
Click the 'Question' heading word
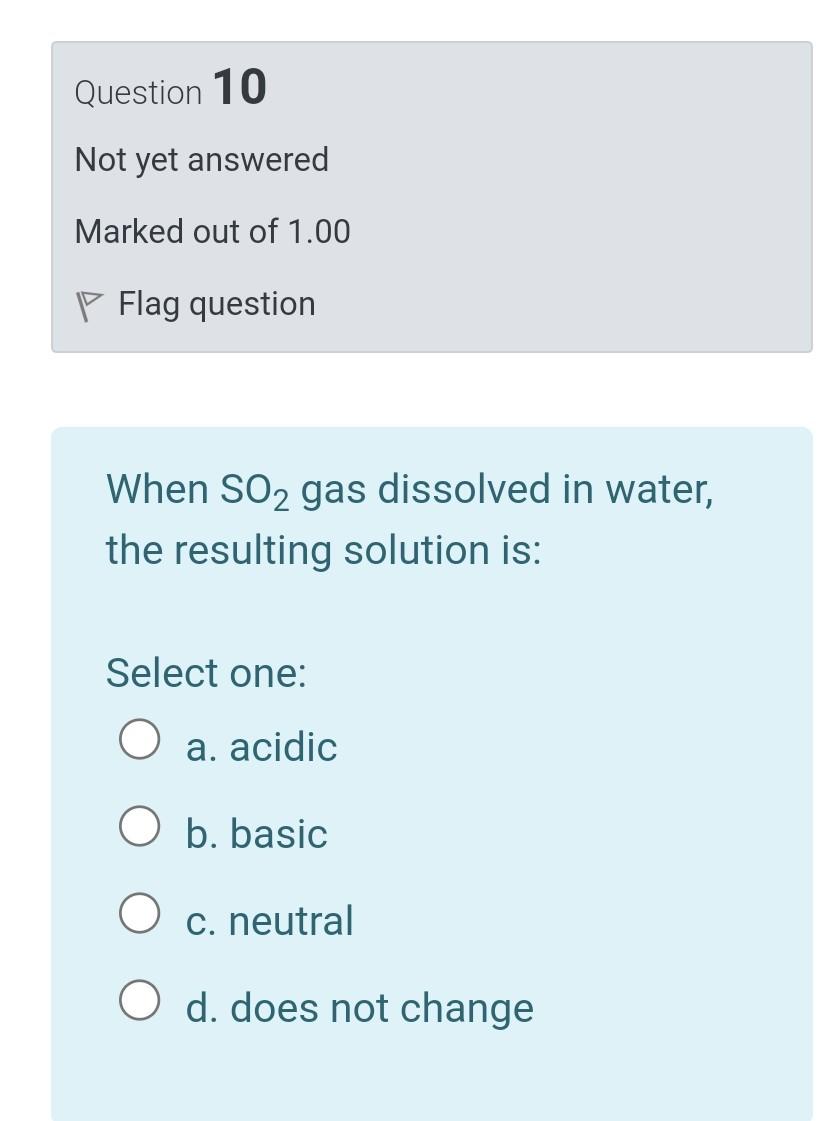point(139,94)
